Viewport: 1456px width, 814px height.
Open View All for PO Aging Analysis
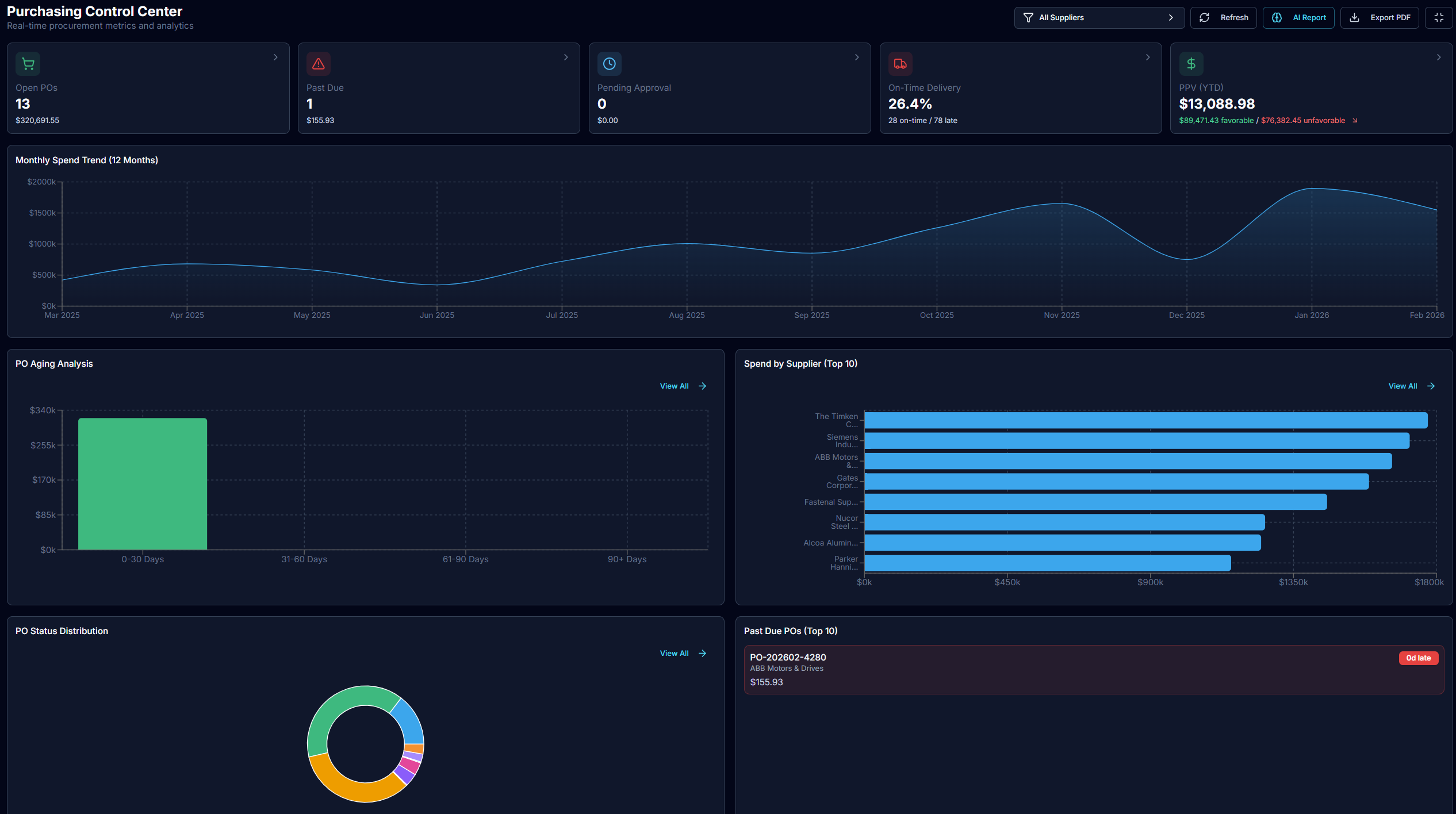point(683,386)
